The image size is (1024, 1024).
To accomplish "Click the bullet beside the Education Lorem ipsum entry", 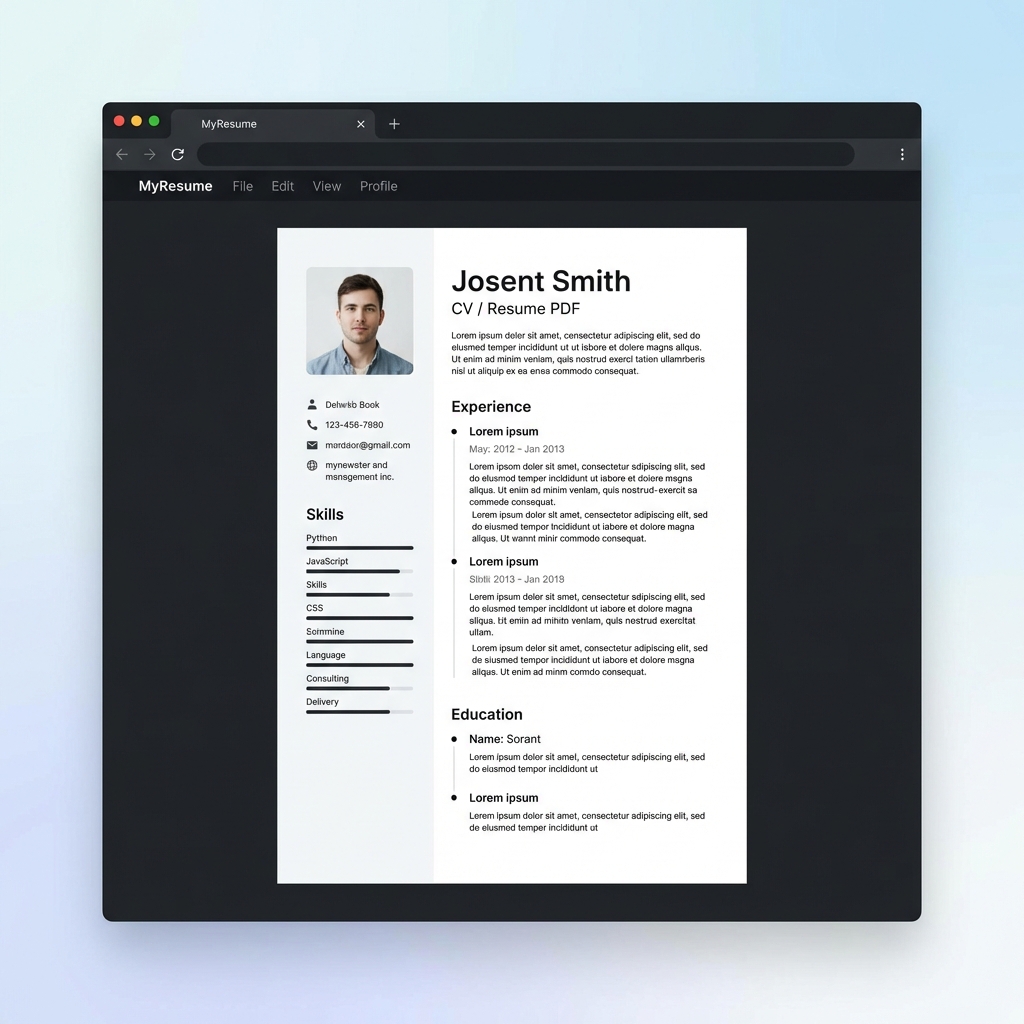I will tap(456, 798).
